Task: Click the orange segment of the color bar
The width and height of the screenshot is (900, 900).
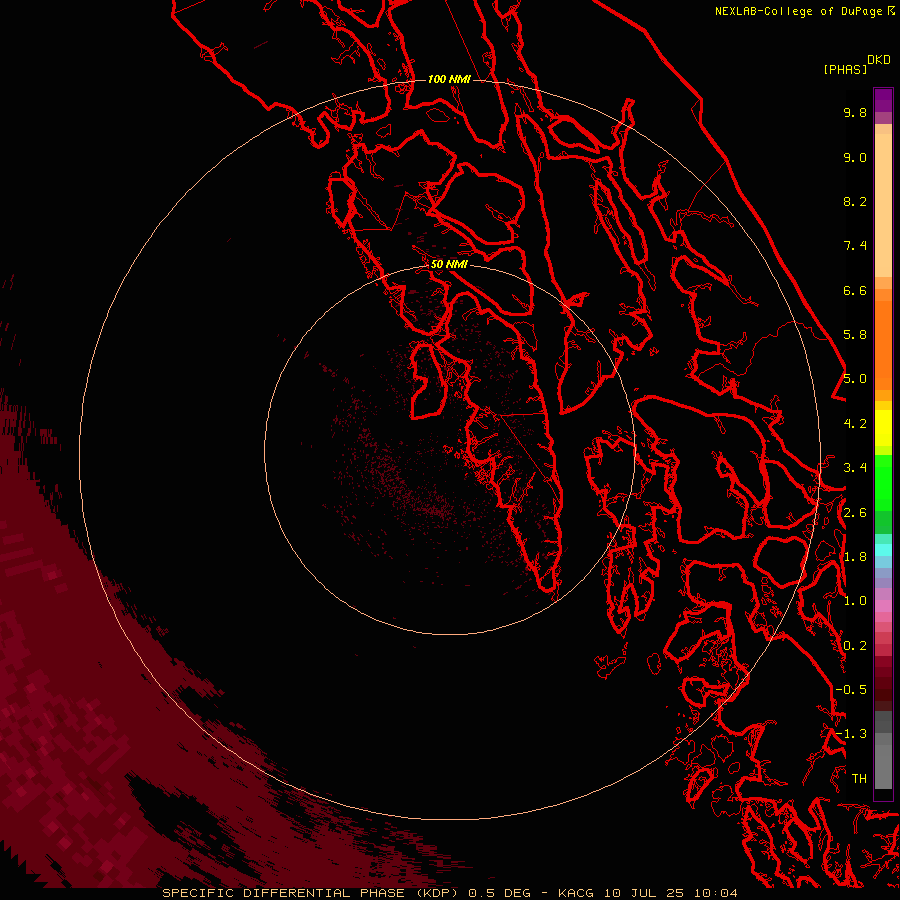Action: [x=883, y=344]
